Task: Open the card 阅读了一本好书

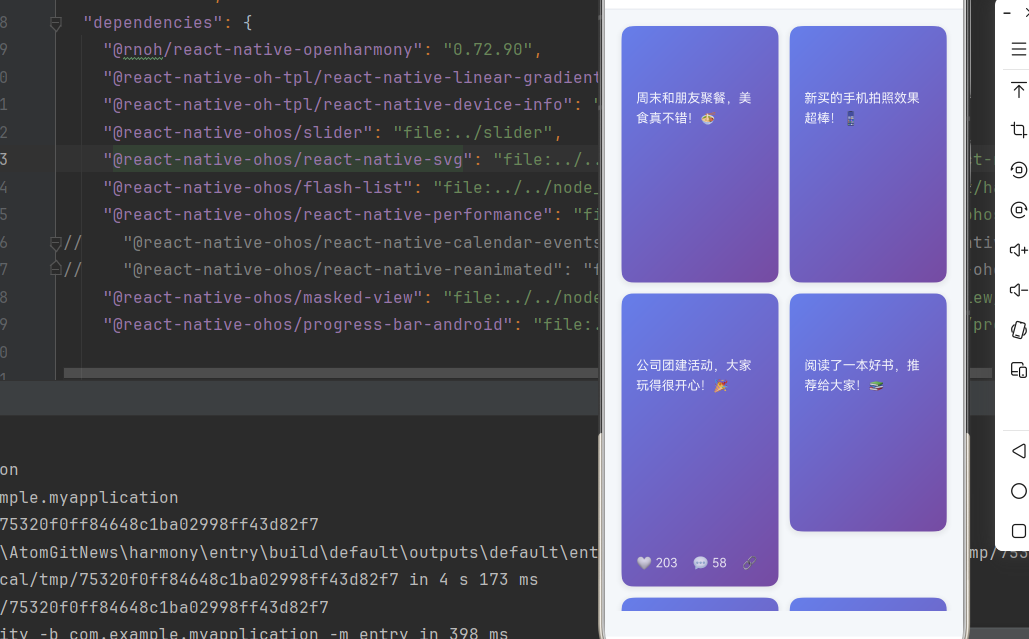Action: coord(868,412)
